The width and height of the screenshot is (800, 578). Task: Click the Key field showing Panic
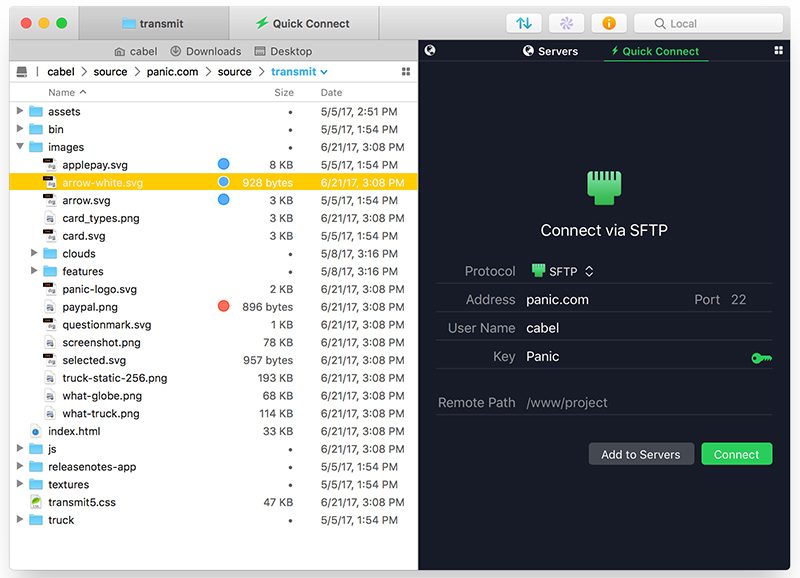[x=635, y=356]
